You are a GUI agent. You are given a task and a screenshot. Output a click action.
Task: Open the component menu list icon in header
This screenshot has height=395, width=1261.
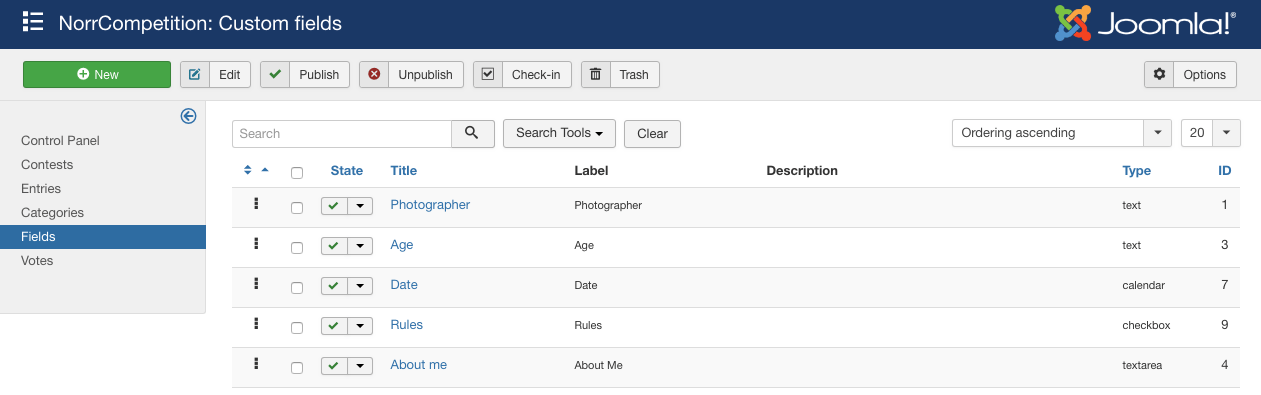[33, 22]
